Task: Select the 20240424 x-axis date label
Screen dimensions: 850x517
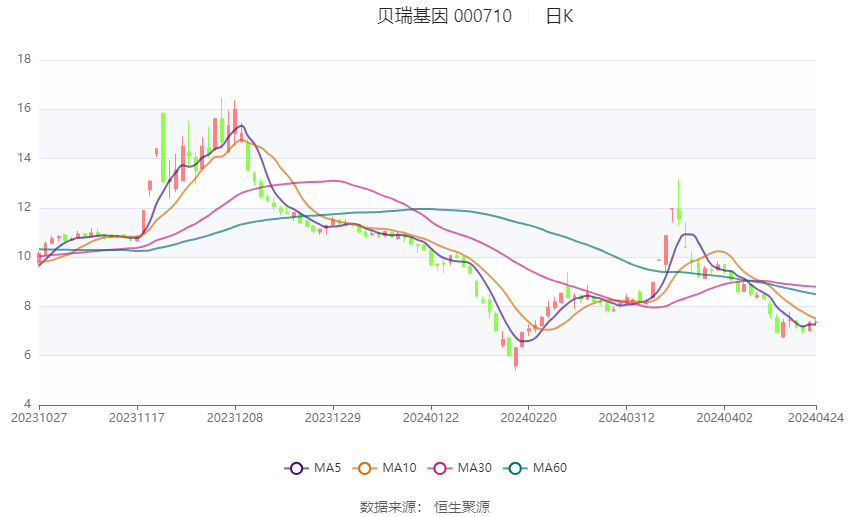Action: click(x=816, y=418)
